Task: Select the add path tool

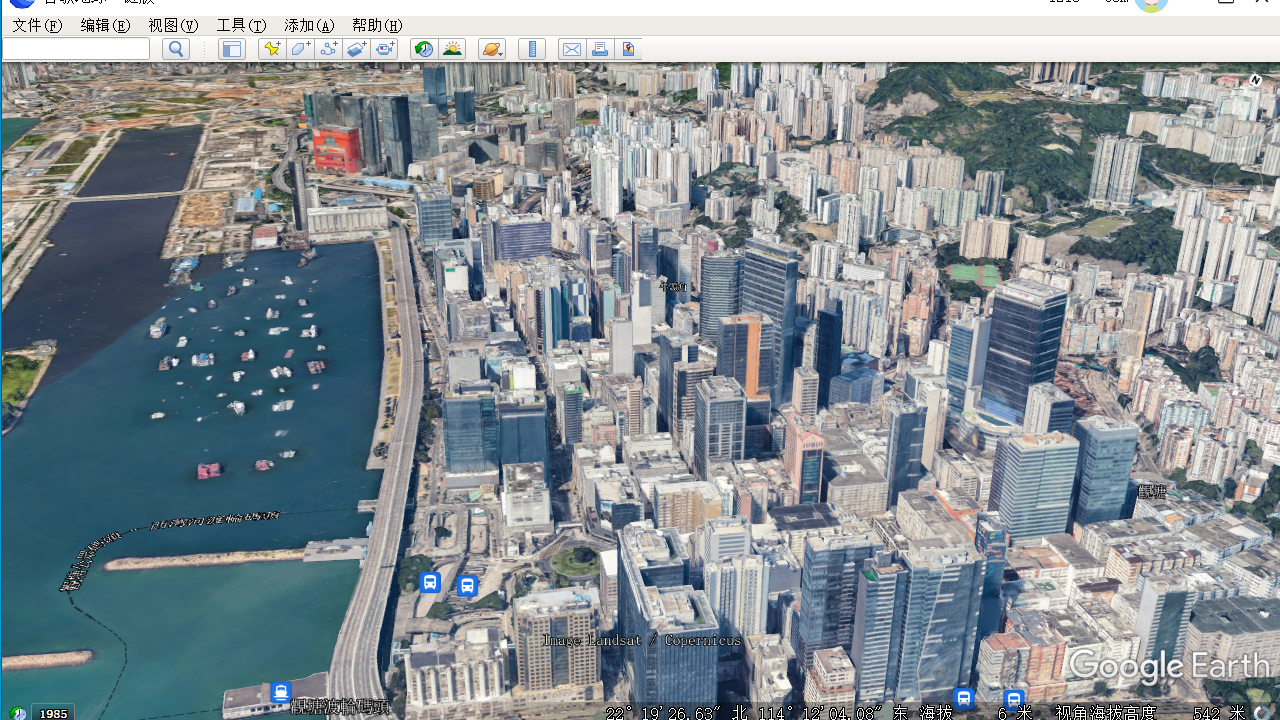Action: pos(328,49)
